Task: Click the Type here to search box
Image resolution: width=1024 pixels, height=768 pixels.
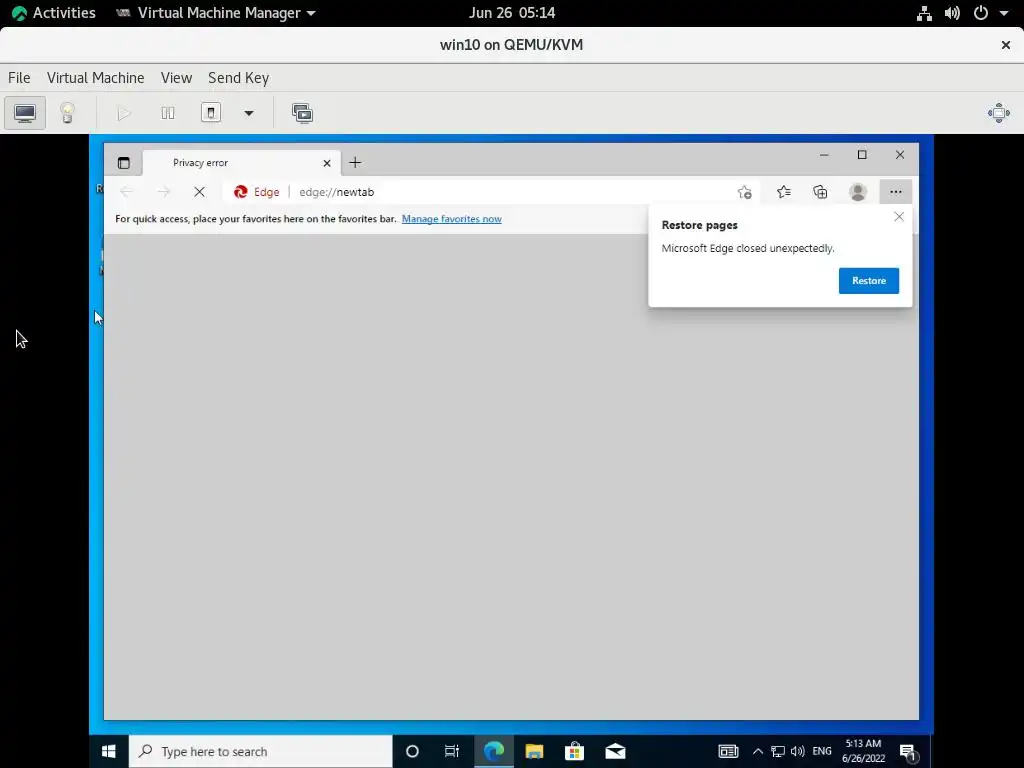Action: pyautogui.click(x=261, y=751)
